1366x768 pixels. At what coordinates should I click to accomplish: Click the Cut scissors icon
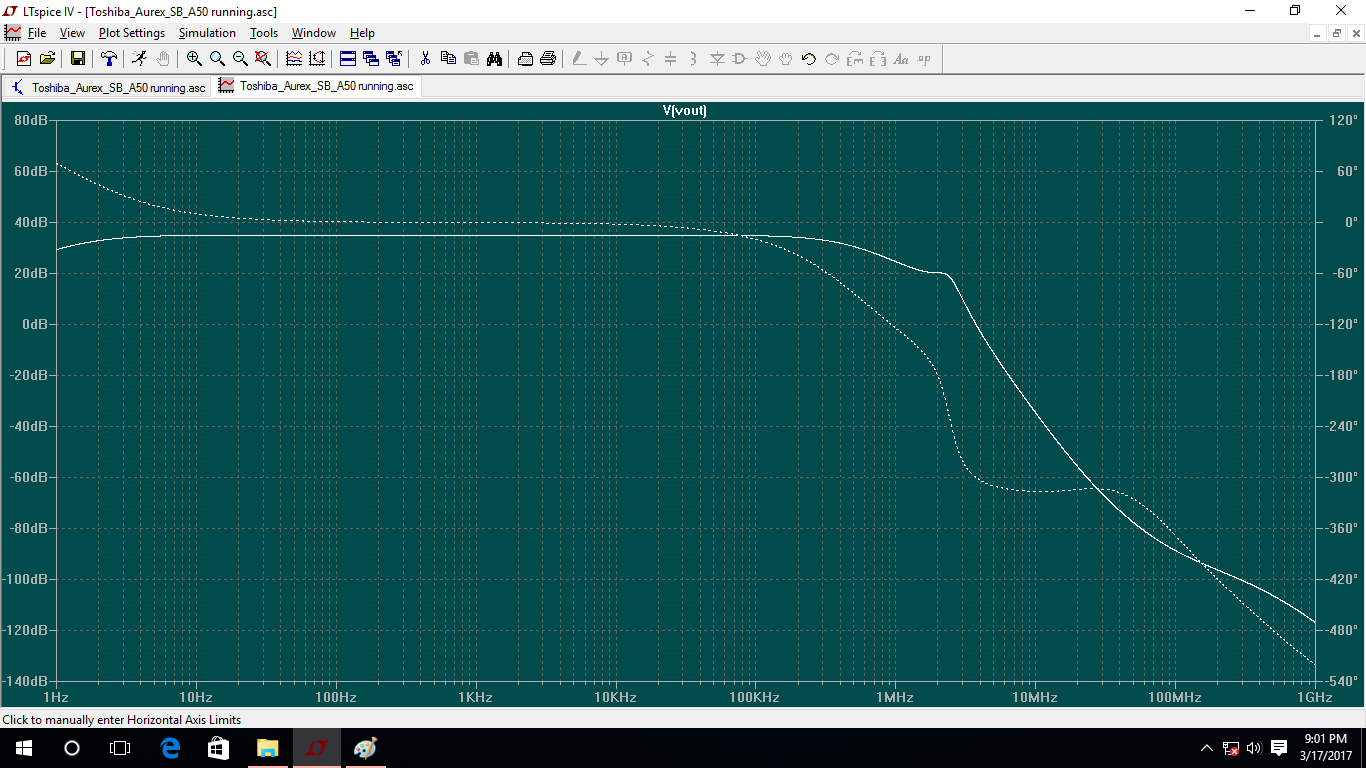tap(425, 59)
